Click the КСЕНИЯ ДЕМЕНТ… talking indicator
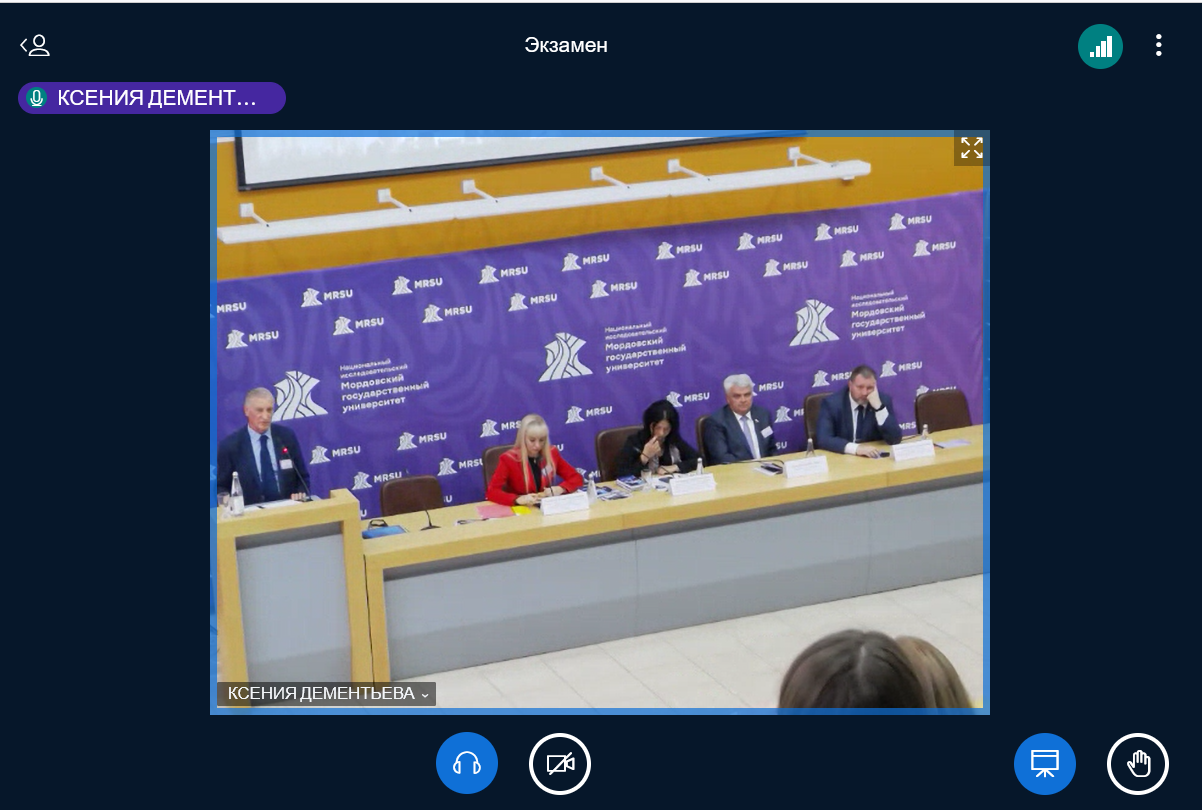Viewport: 1202px width, 810px height. pos(152,98)
